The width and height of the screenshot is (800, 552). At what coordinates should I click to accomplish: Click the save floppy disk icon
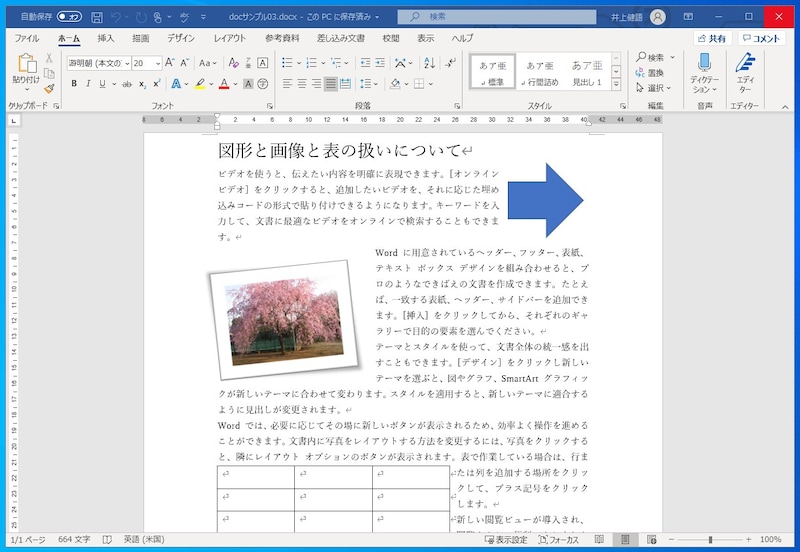(x=97, y=17)
